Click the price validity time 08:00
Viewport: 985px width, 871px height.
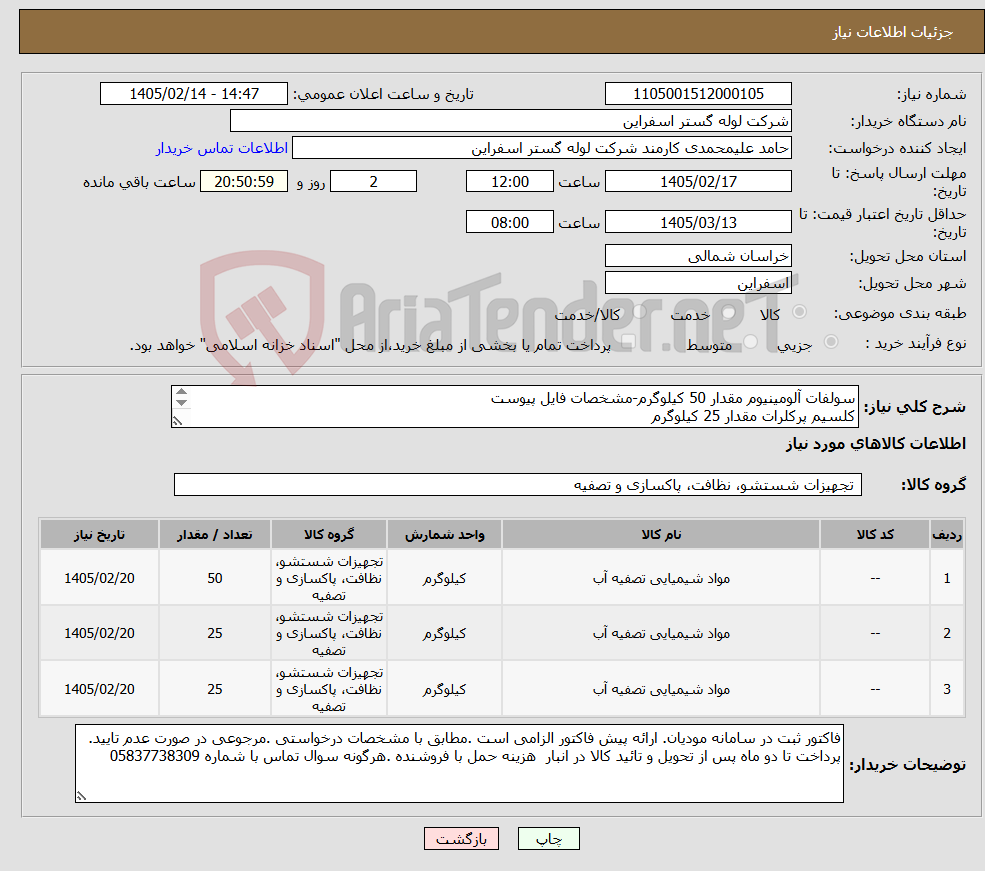[509, 222]
